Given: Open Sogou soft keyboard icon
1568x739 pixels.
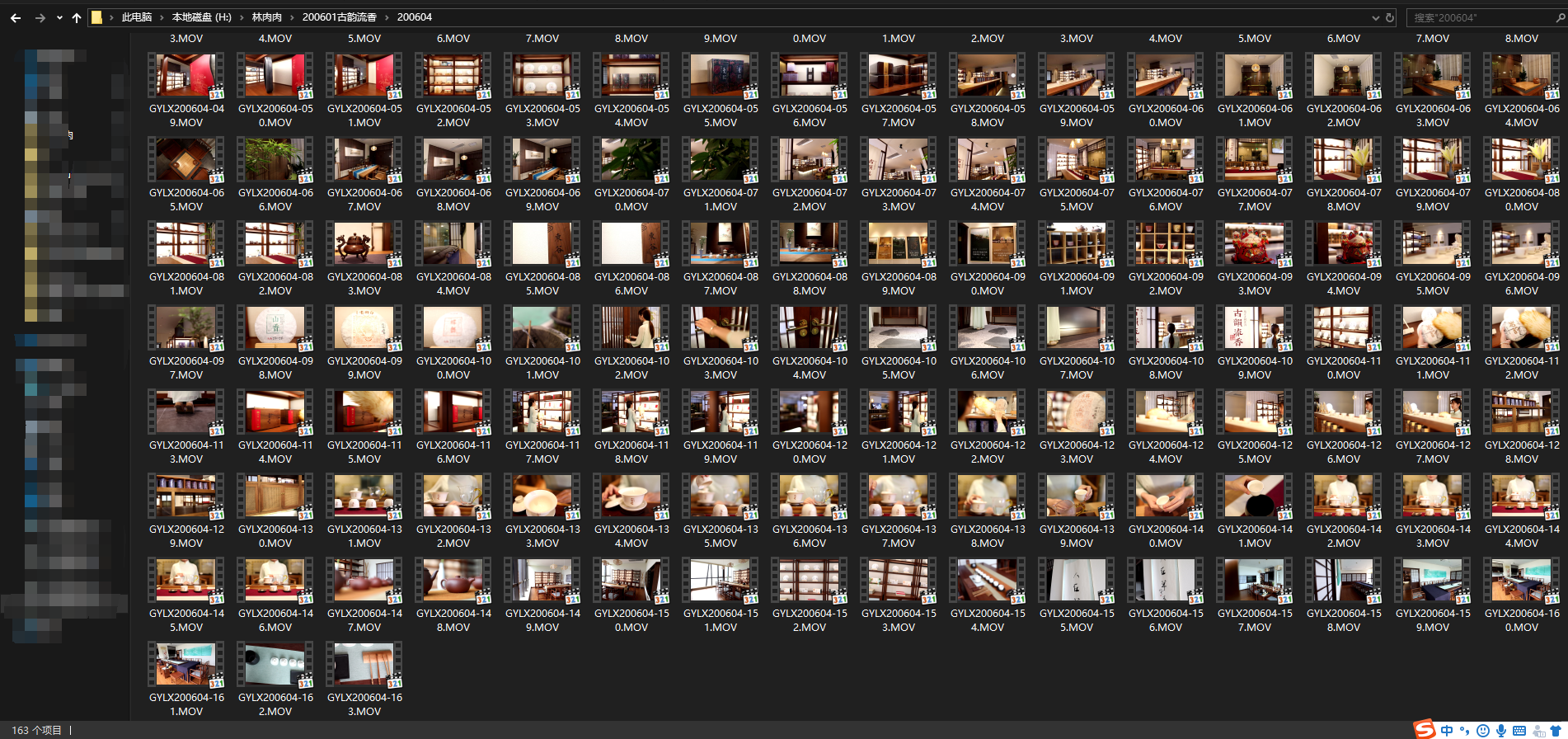Looking at the screenshot, I should pyautogui.click(x=1519, y=731).
